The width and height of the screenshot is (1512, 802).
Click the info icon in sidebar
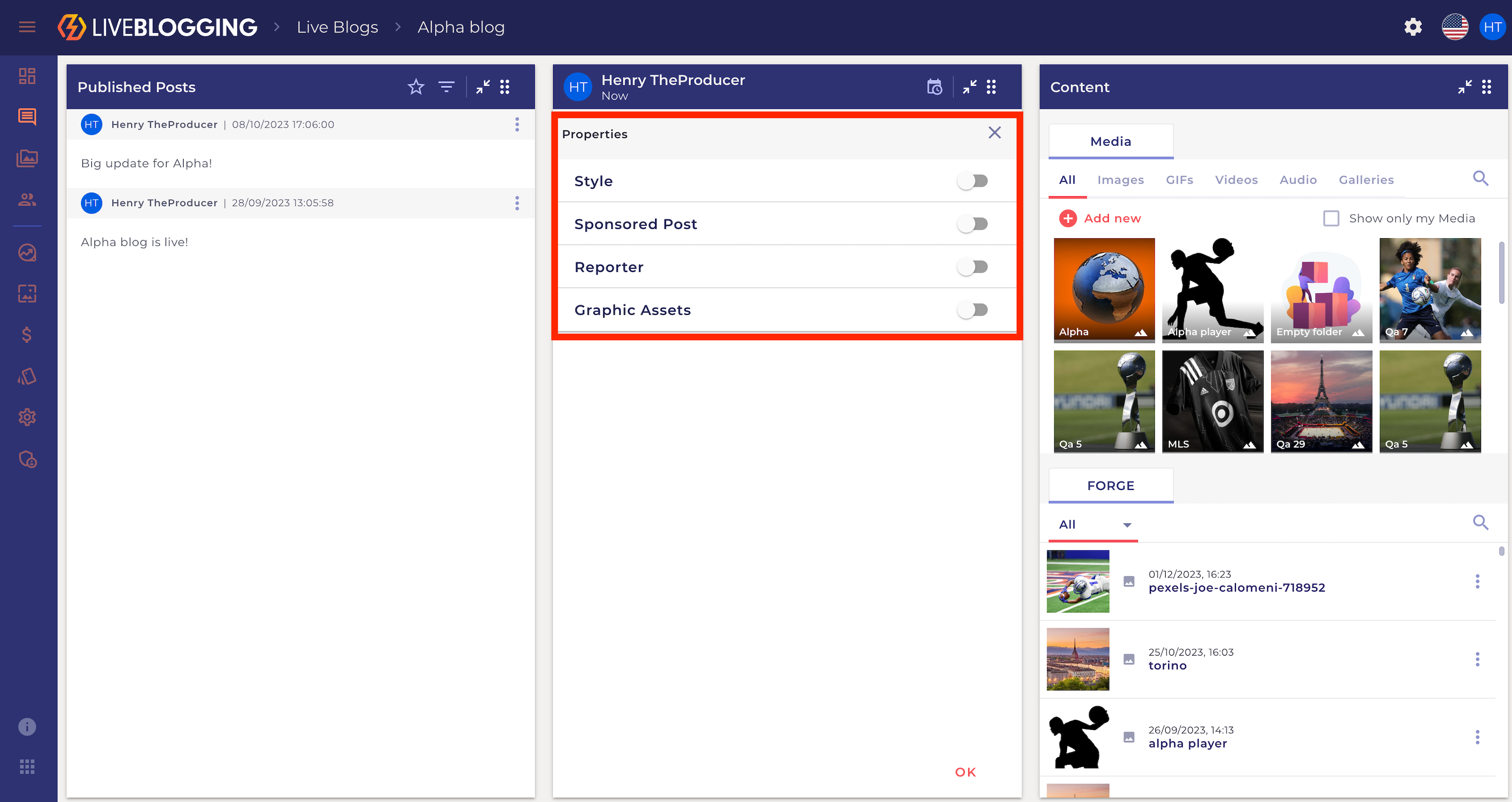click(x=27, y=727)
